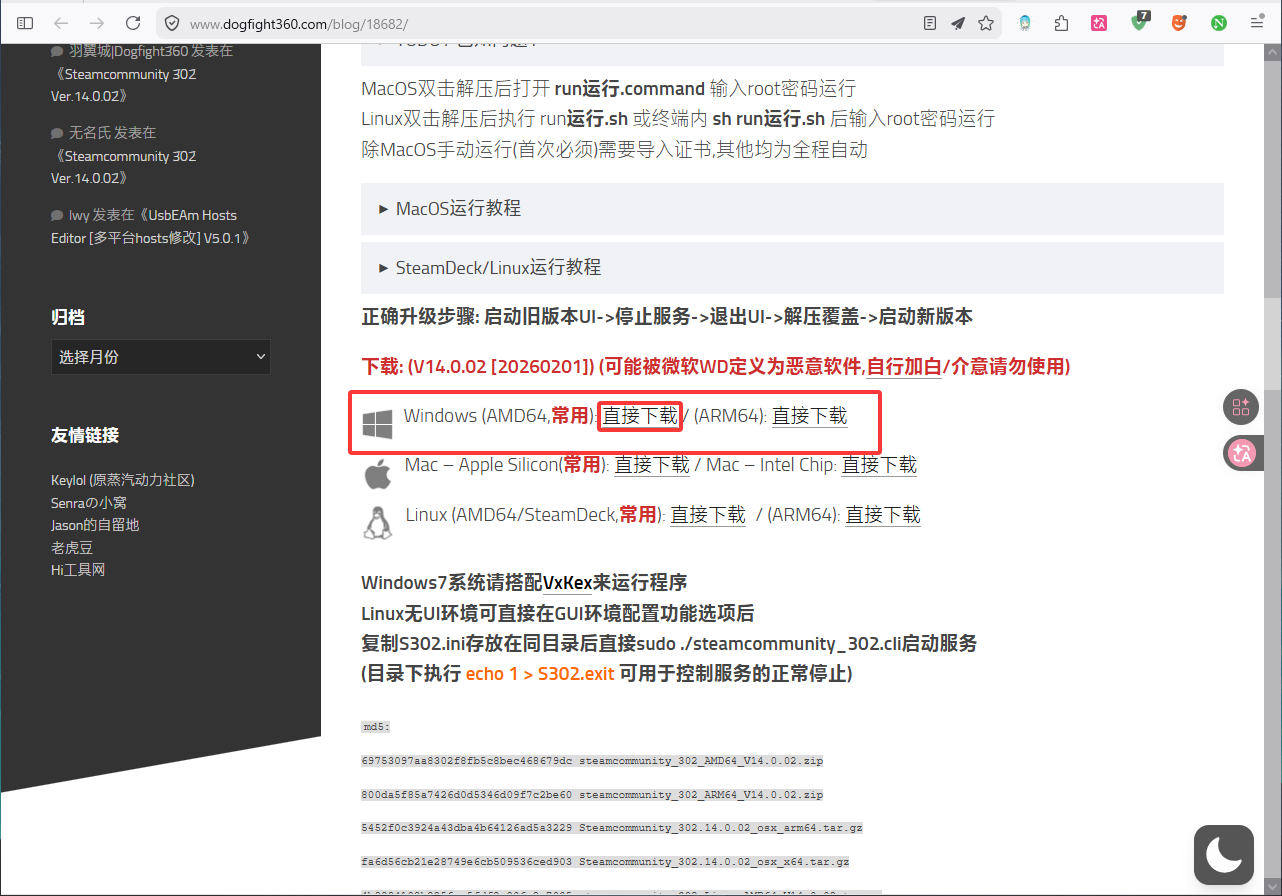Click the 友情链接 sidebar heading

[85, 435]
